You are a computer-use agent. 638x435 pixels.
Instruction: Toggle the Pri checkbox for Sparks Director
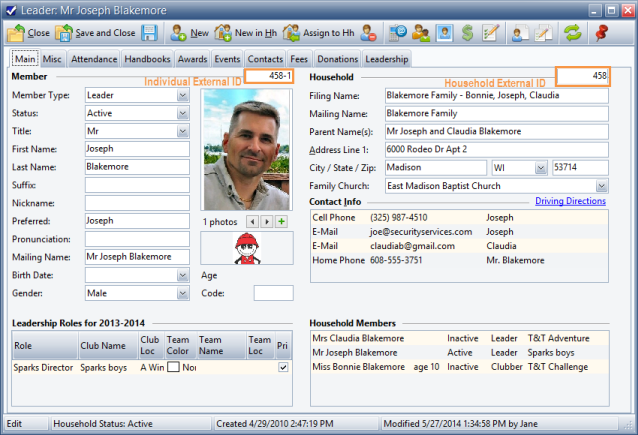(283, 368)
